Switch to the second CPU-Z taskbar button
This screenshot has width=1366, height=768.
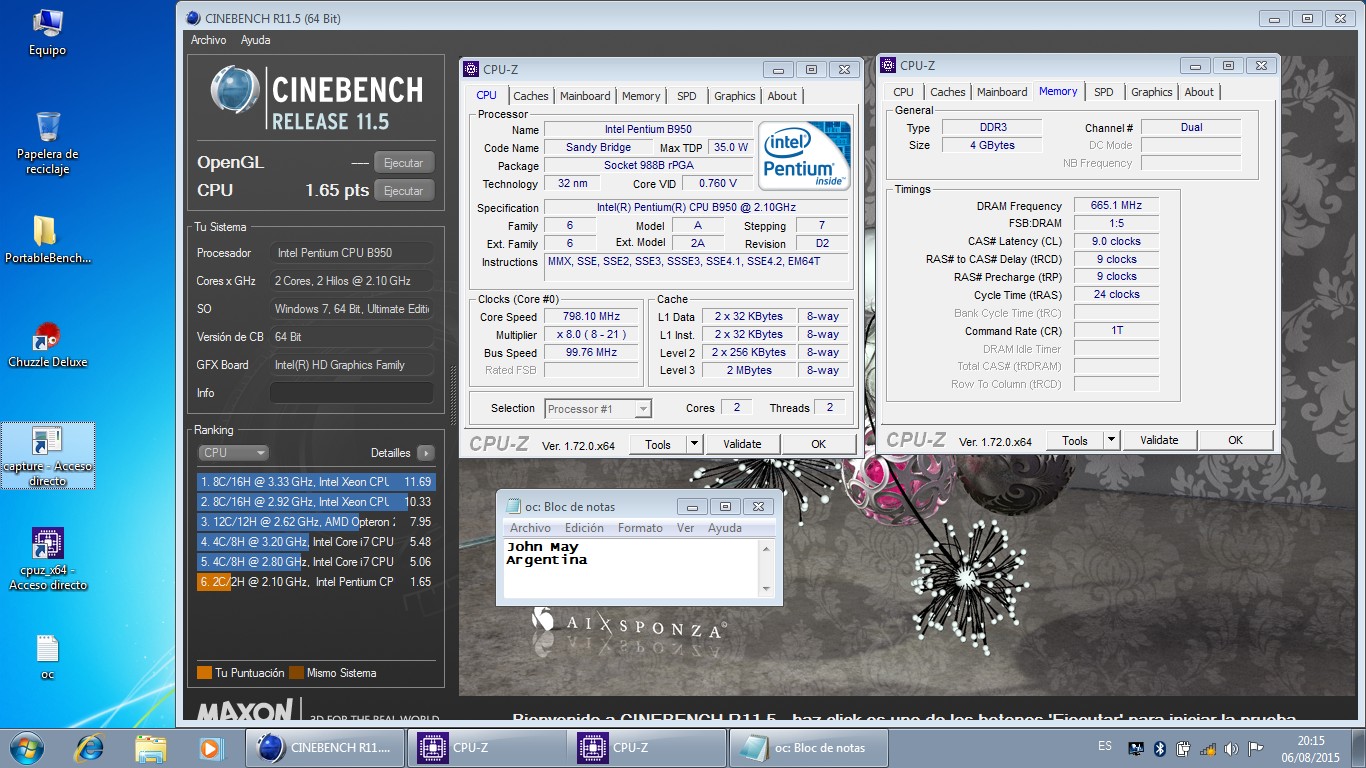[647, 747]
